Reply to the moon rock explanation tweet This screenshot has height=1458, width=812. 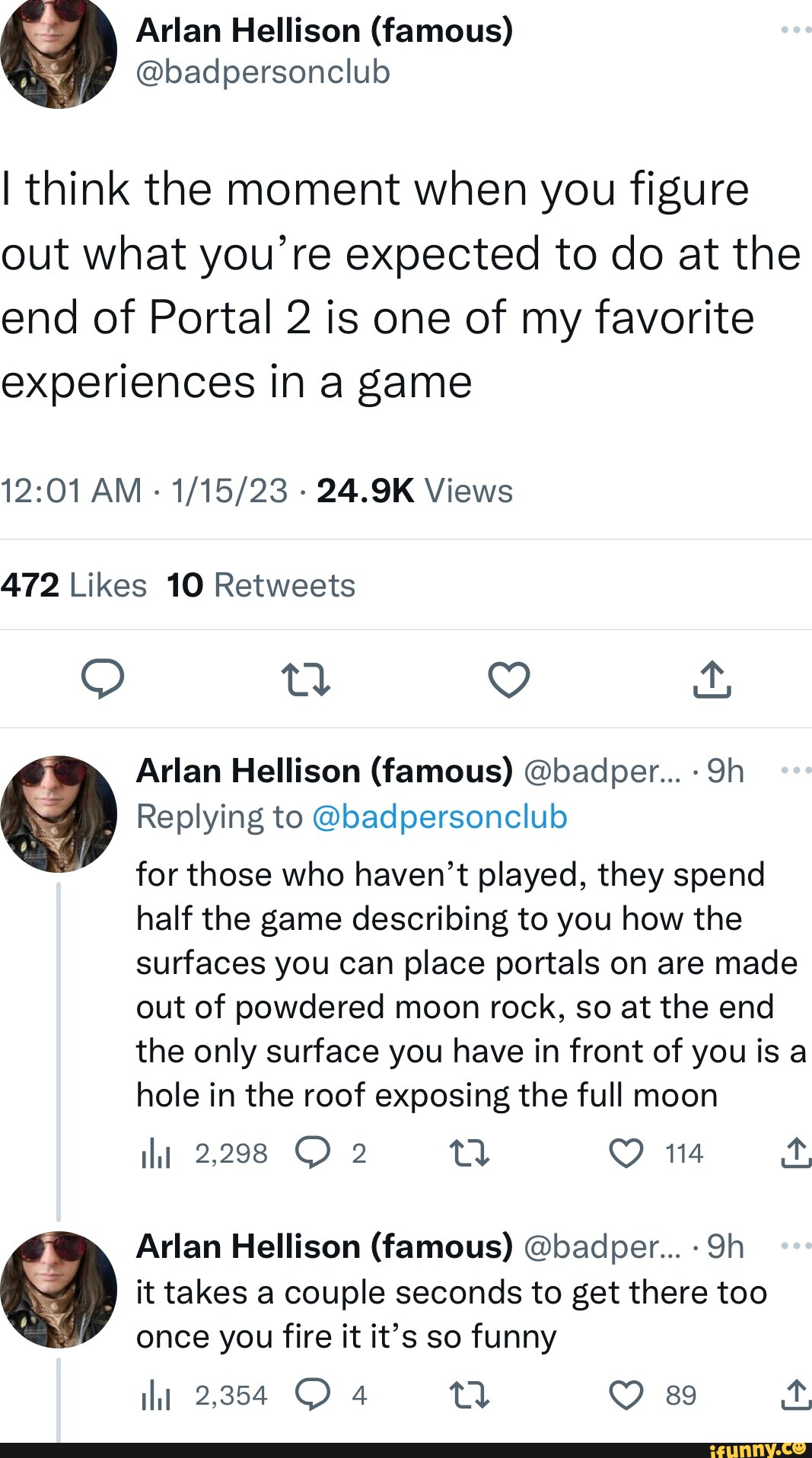(313, 1154)
